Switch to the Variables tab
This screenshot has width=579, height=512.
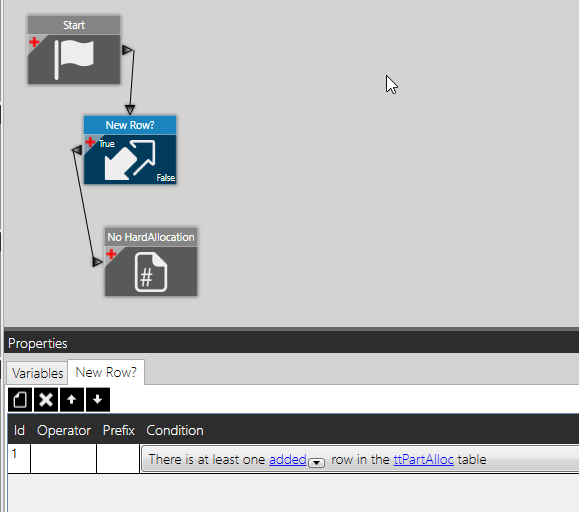(x=37, y=373)
